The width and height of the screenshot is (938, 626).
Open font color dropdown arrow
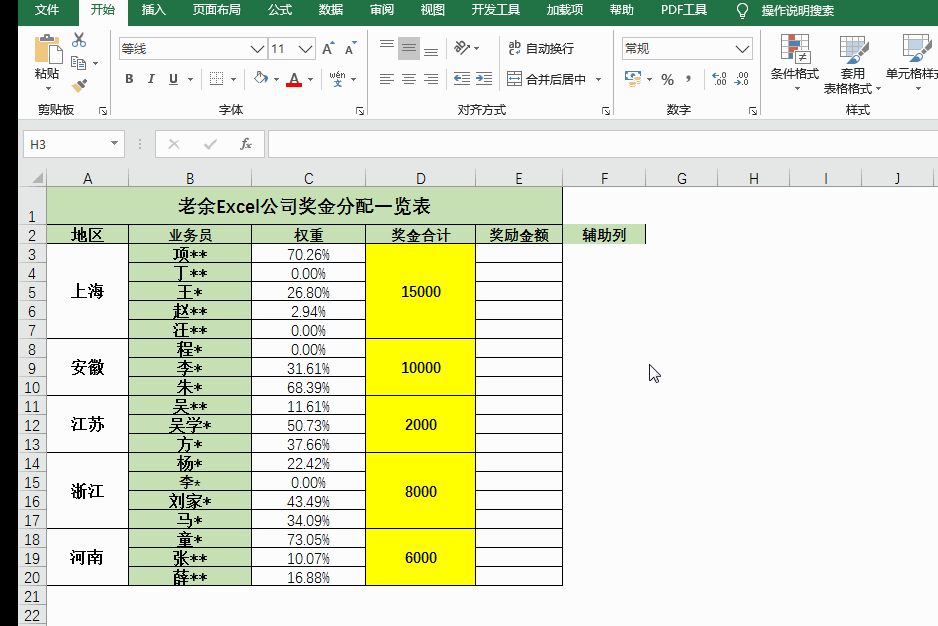point(310,79)
